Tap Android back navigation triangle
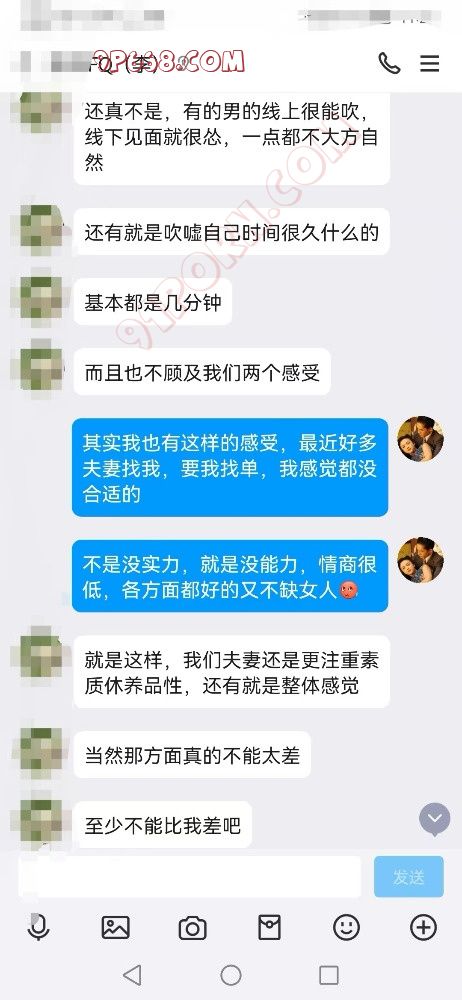462x1000 pixels. click(x=132, y=974)
